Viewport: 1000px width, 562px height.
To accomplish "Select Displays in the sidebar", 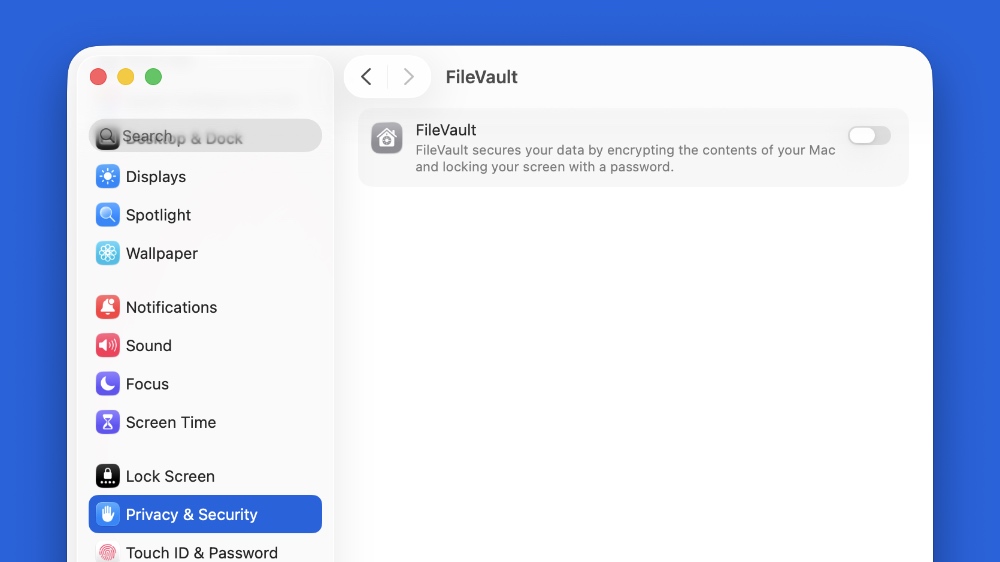I will point(156,177).
